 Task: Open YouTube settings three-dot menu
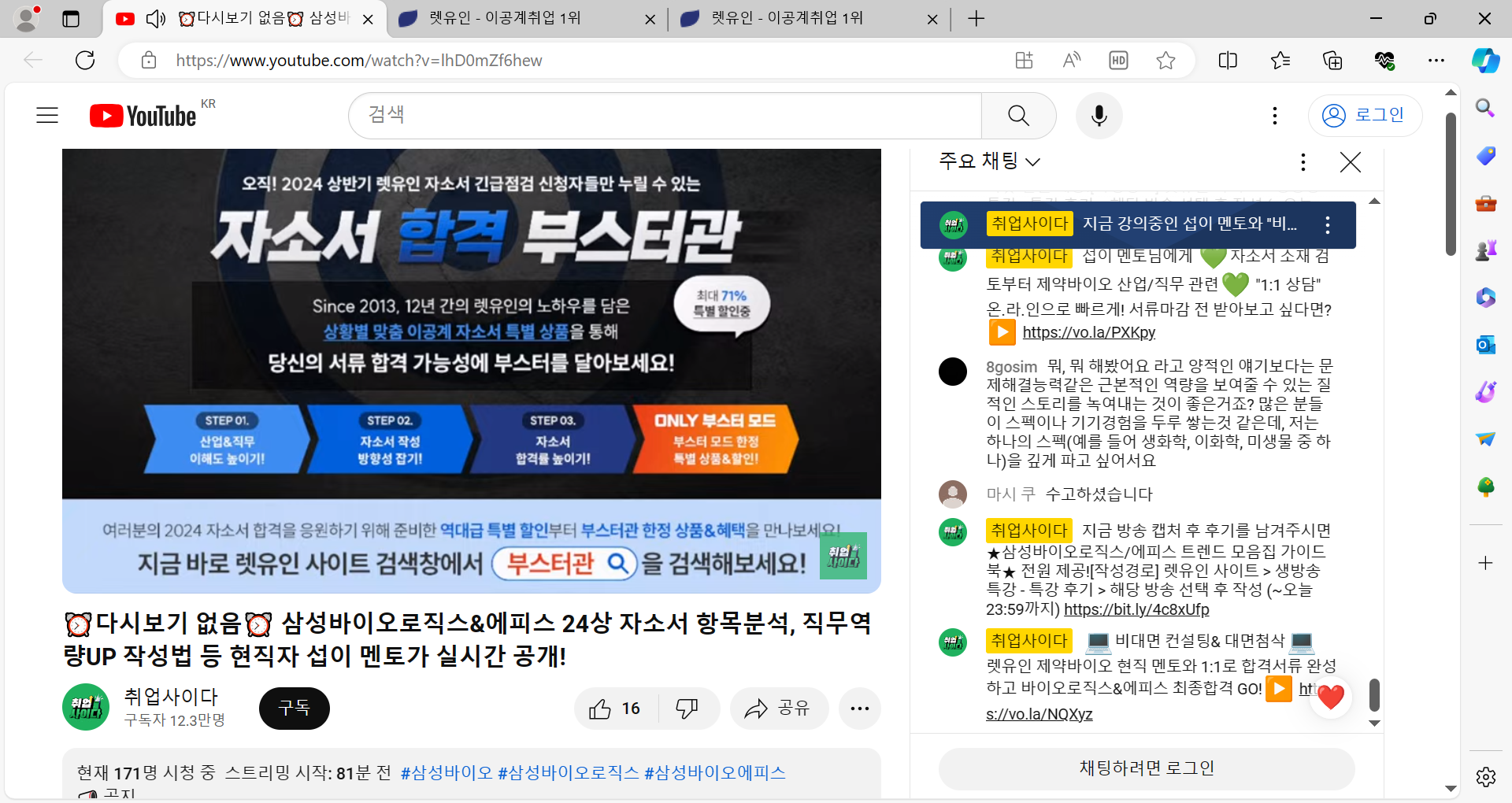coord(1275,116)
